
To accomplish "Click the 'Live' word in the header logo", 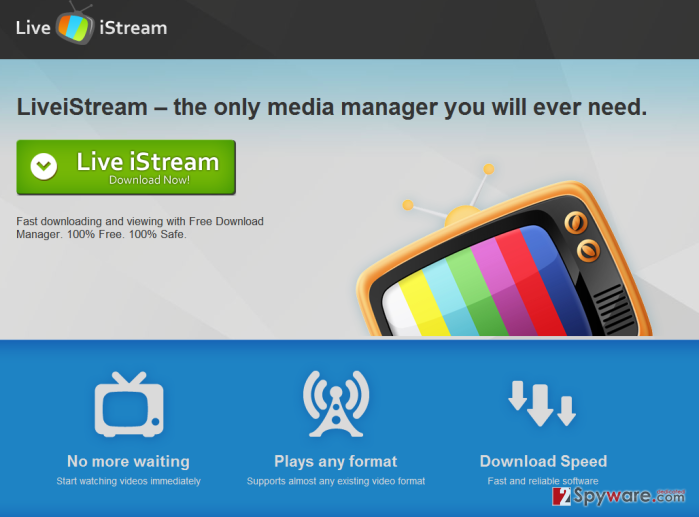I will (x=33, y=28).
